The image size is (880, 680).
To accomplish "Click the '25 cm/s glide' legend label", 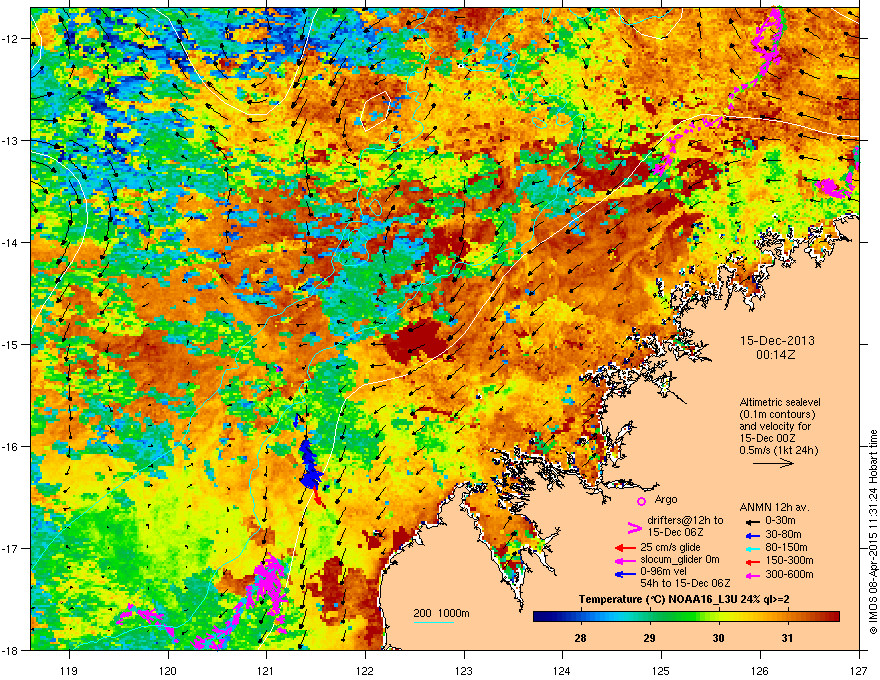I will point(670,547).
